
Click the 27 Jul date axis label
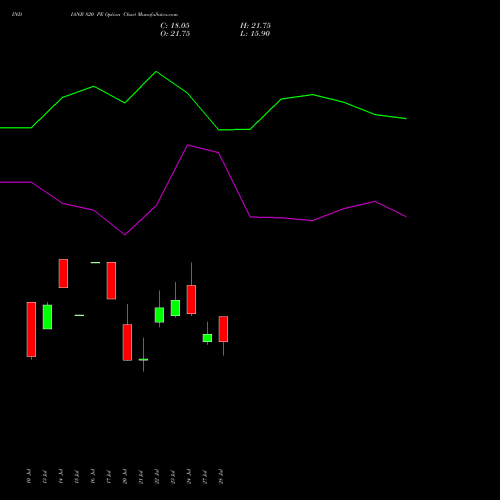coord(205,476)
